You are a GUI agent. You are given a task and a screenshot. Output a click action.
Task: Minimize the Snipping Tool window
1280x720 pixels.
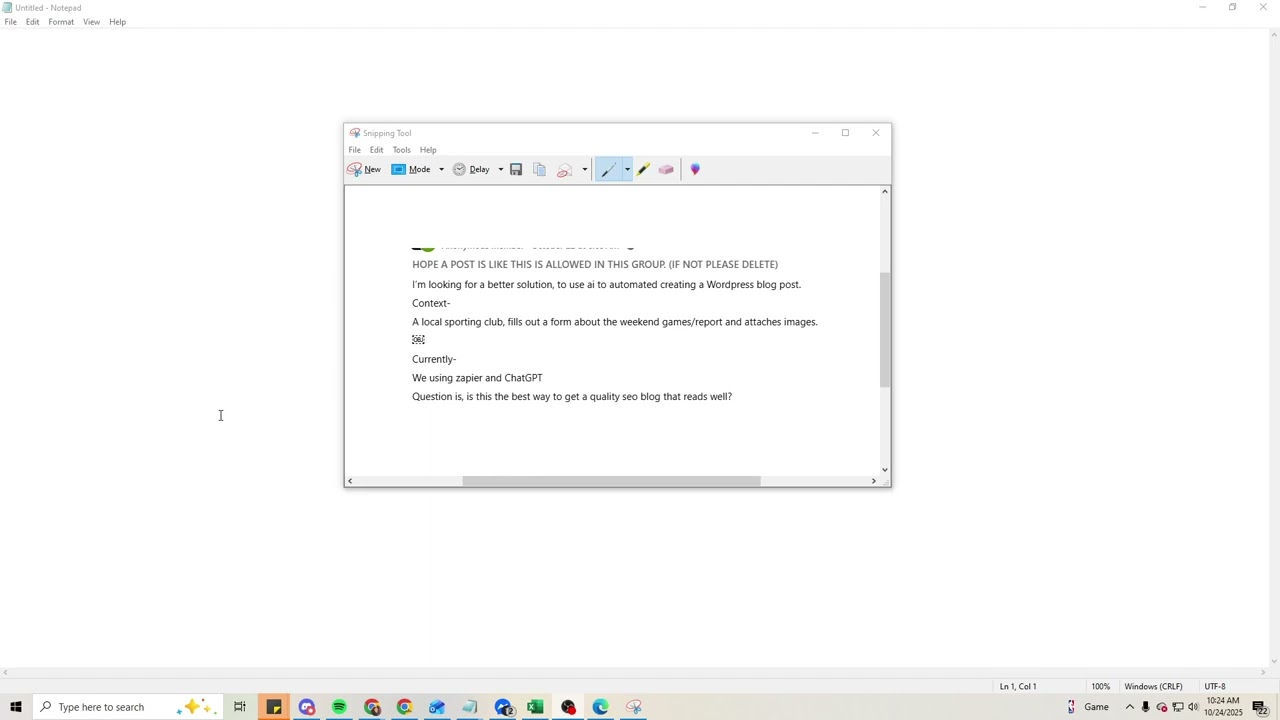click(x=815, y=133)
